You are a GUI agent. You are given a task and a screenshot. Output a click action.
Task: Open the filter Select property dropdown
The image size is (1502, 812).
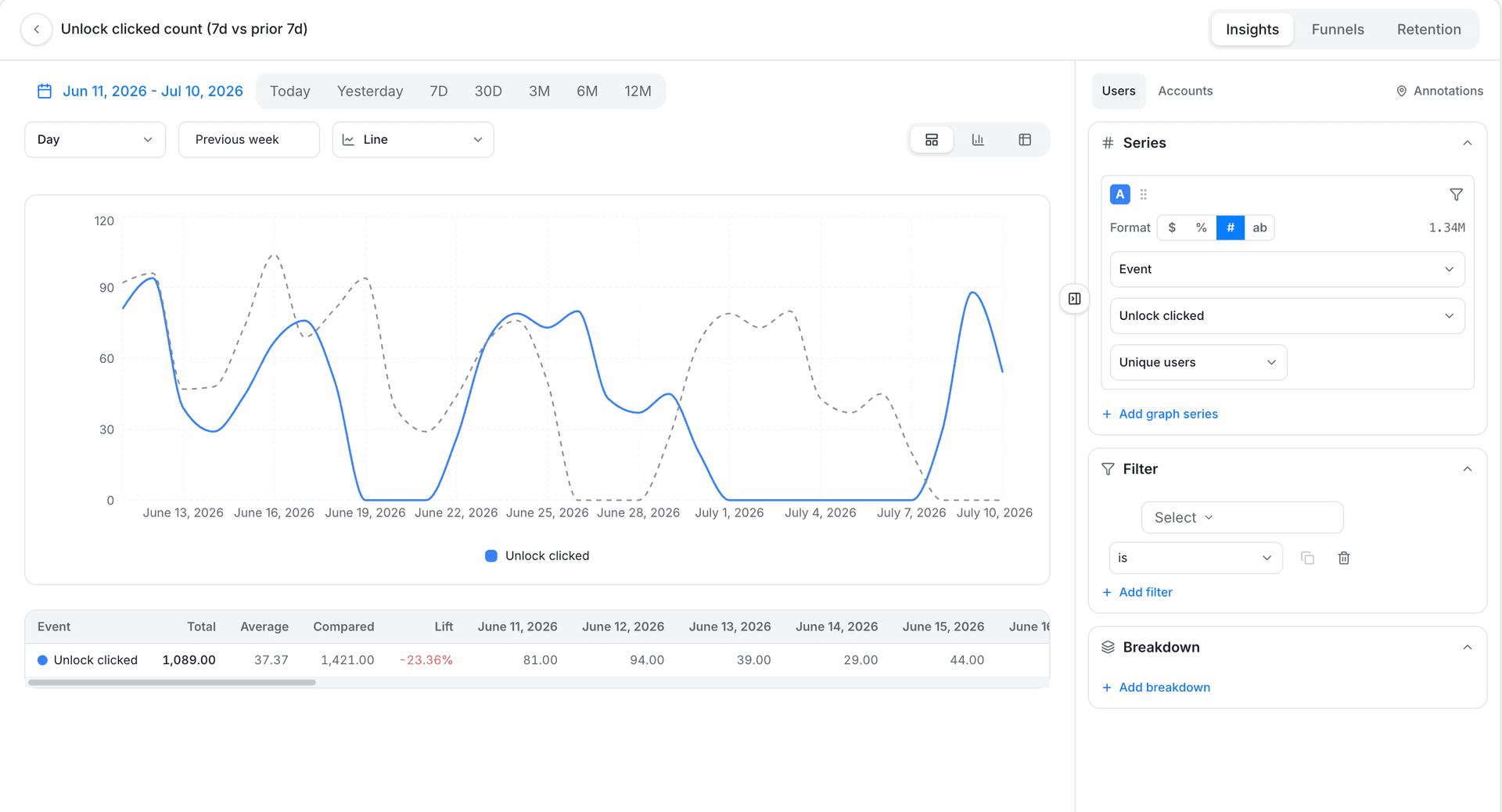(x=1242, y=518)
